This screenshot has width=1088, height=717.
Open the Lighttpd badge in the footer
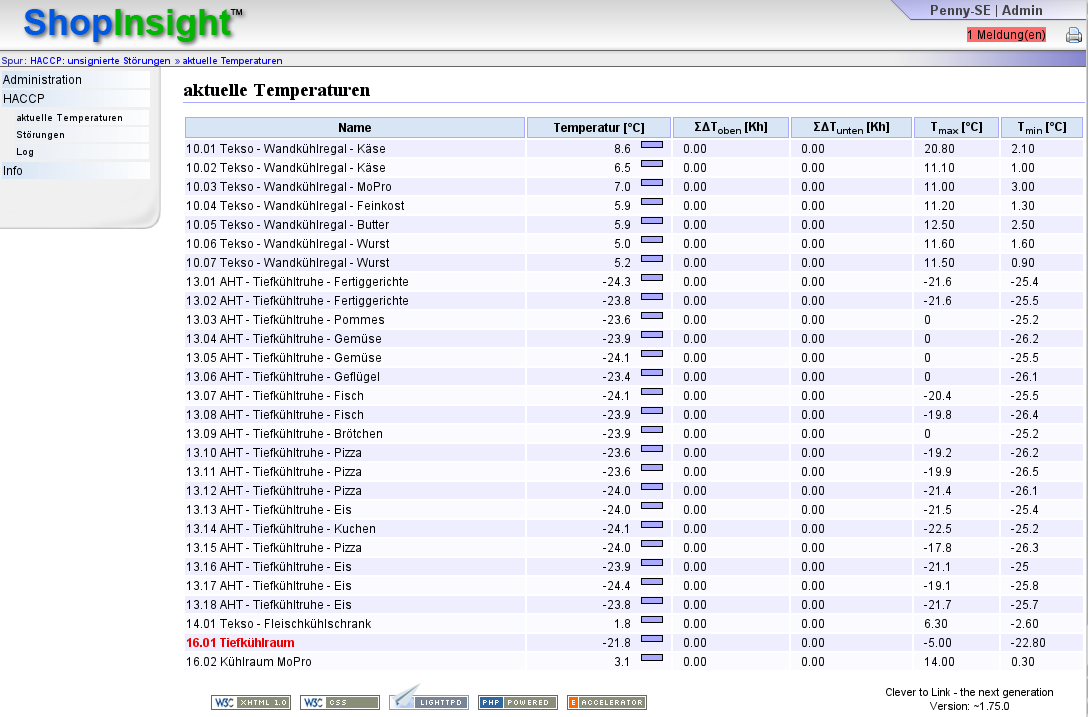tap(428, 698)
